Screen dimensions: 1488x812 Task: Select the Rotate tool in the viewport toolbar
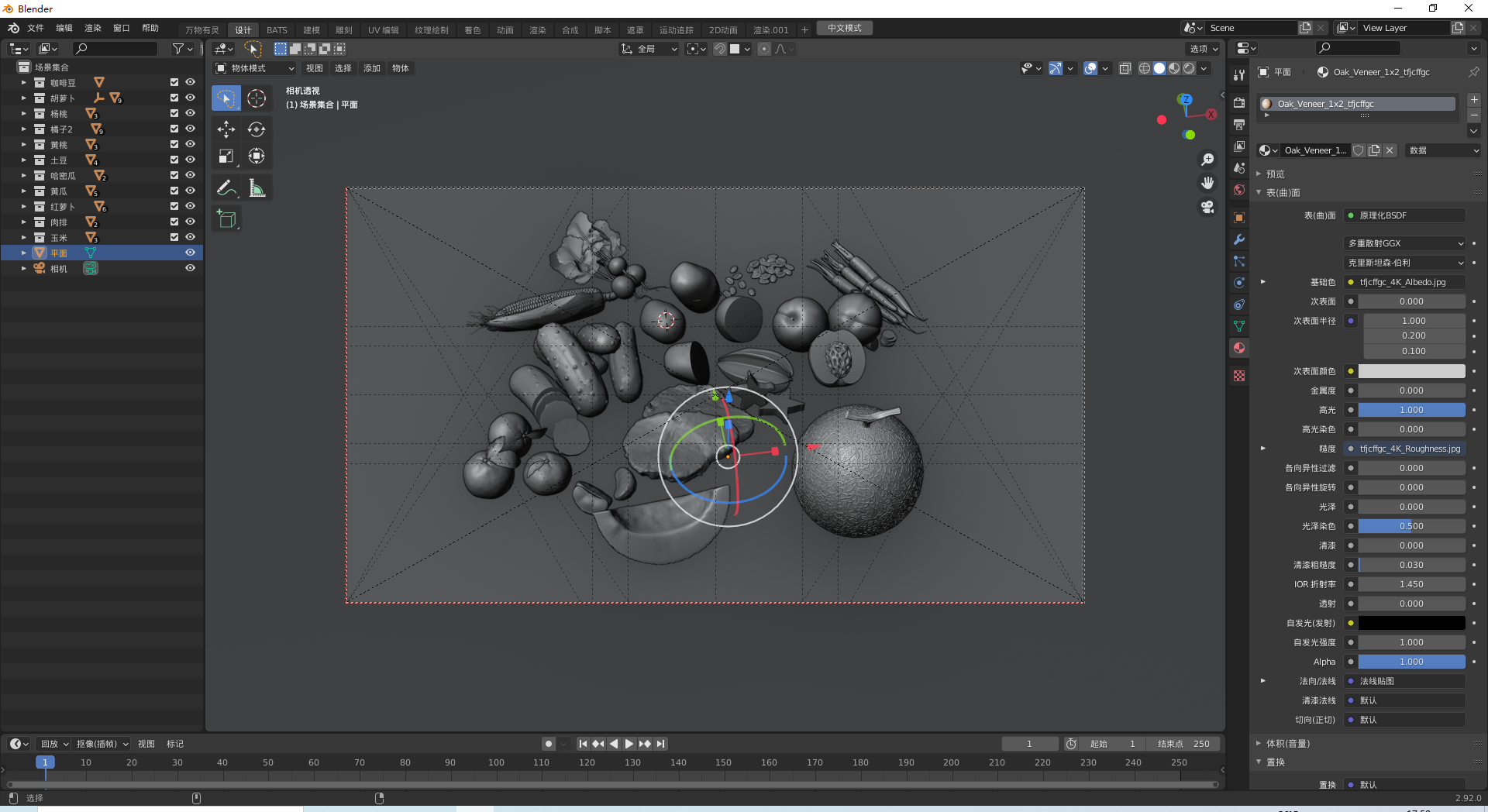[x=257, y=129]
